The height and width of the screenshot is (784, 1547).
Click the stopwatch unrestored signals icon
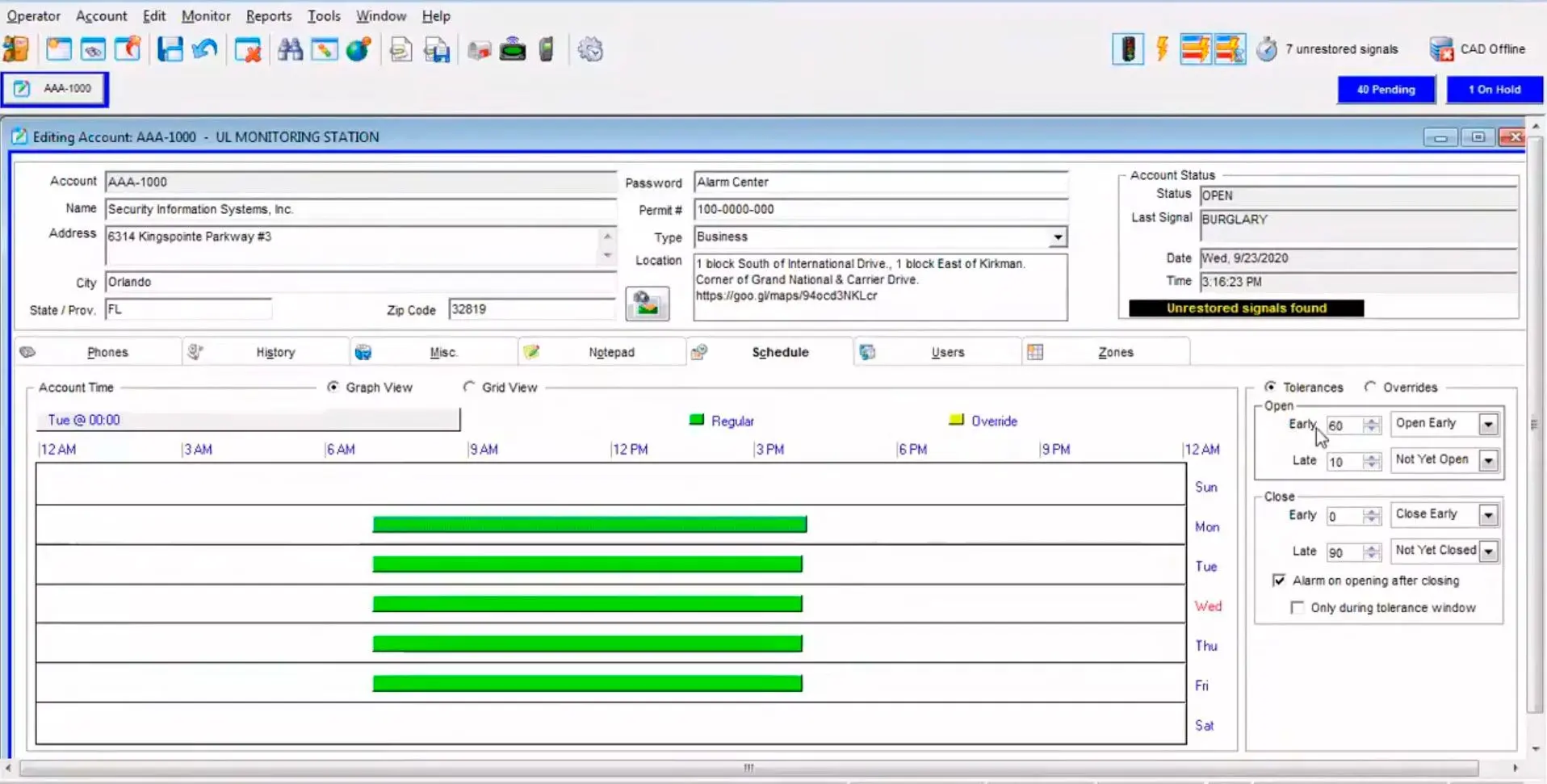tap(1266, 50)
